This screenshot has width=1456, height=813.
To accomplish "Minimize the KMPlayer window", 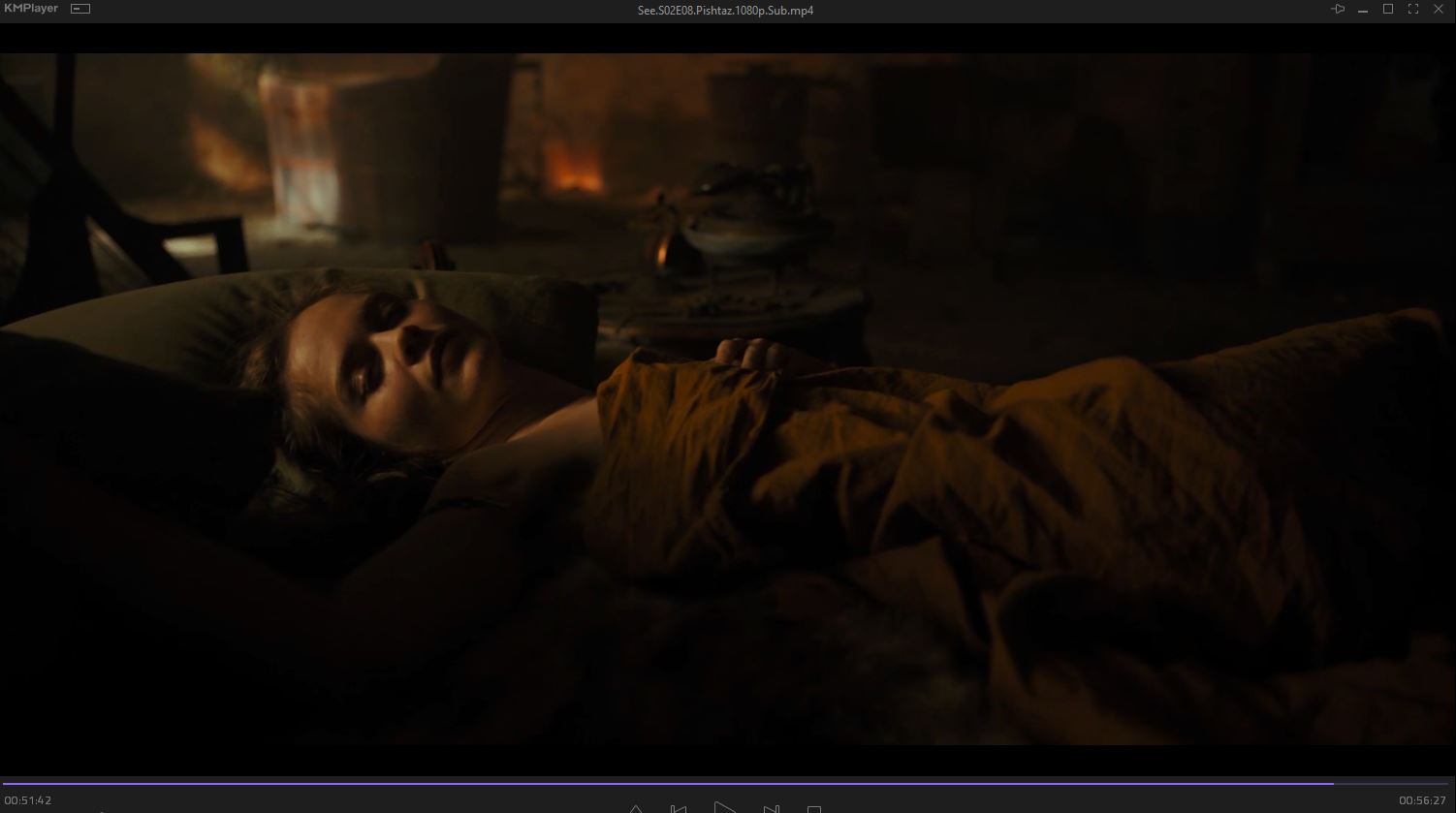I will pos(1363,10).
